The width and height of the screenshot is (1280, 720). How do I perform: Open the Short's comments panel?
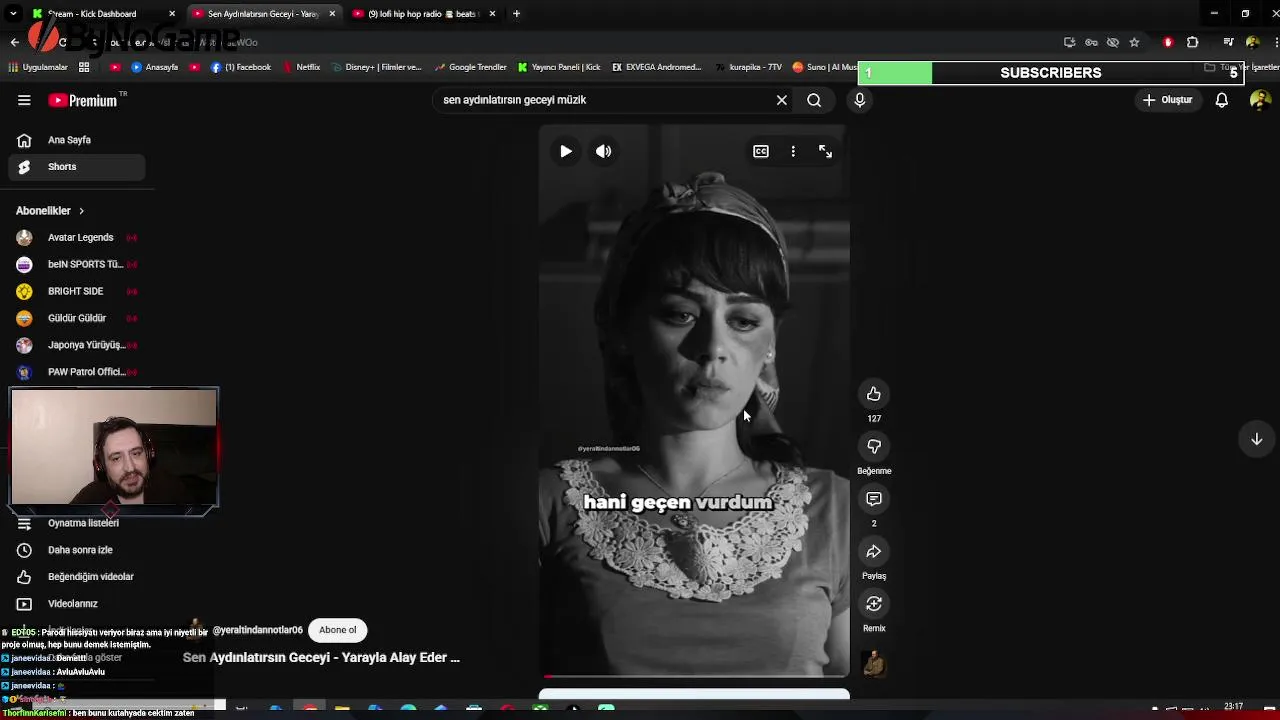pos(874,499)
